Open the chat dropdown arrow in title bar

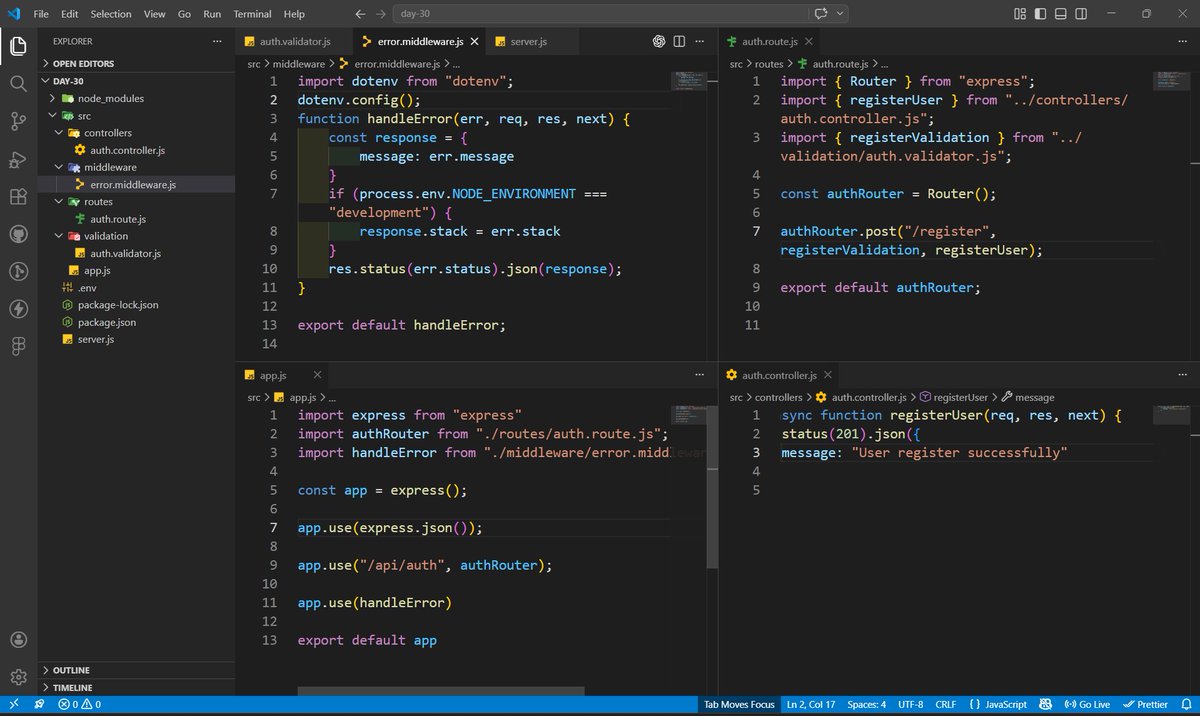pyautogui.click(x=840, y=14)
